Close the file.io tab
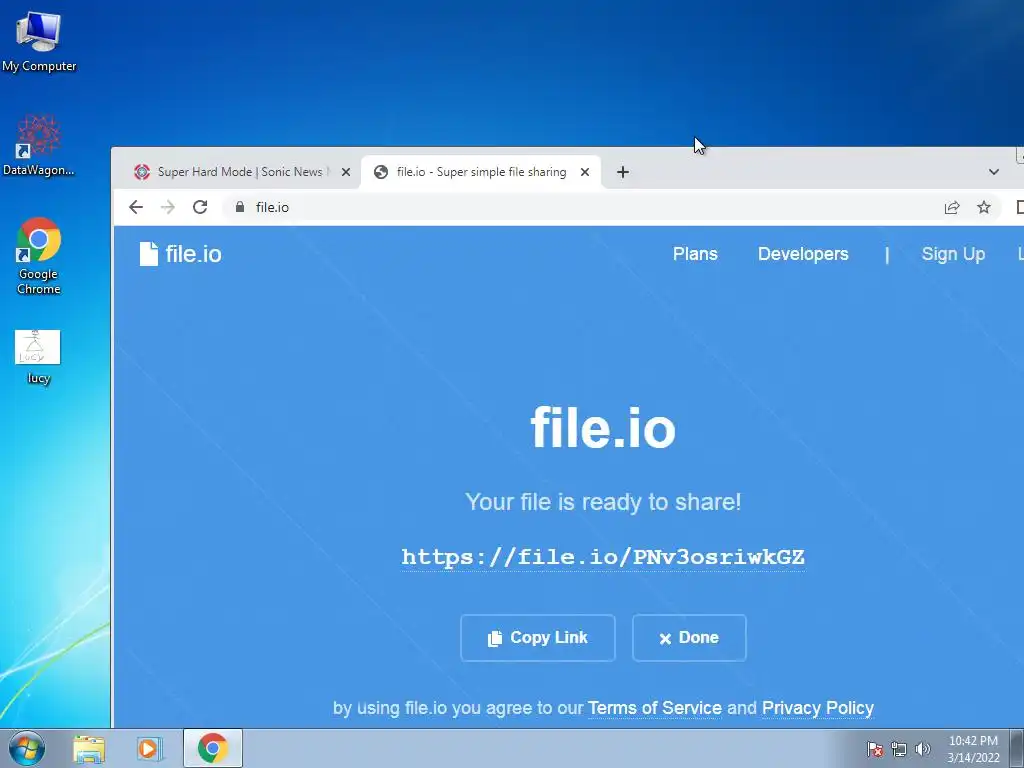The image size is (1024, 768). [585, 172]
